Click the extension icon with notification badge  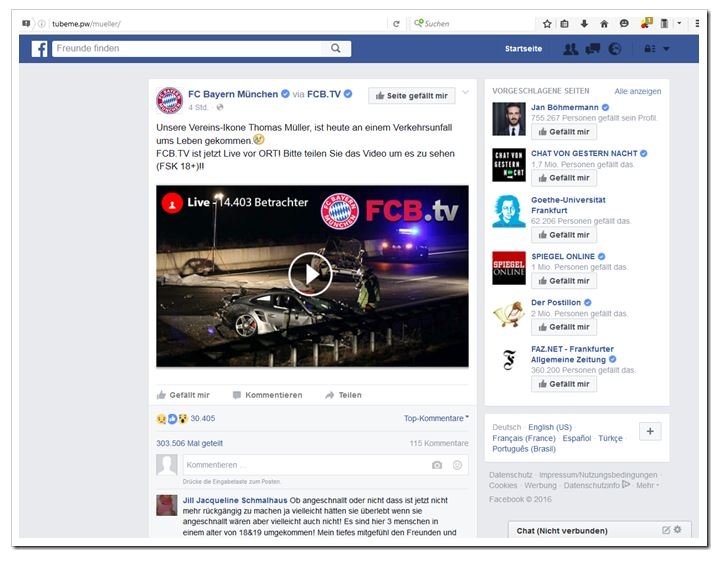point(646,23)
